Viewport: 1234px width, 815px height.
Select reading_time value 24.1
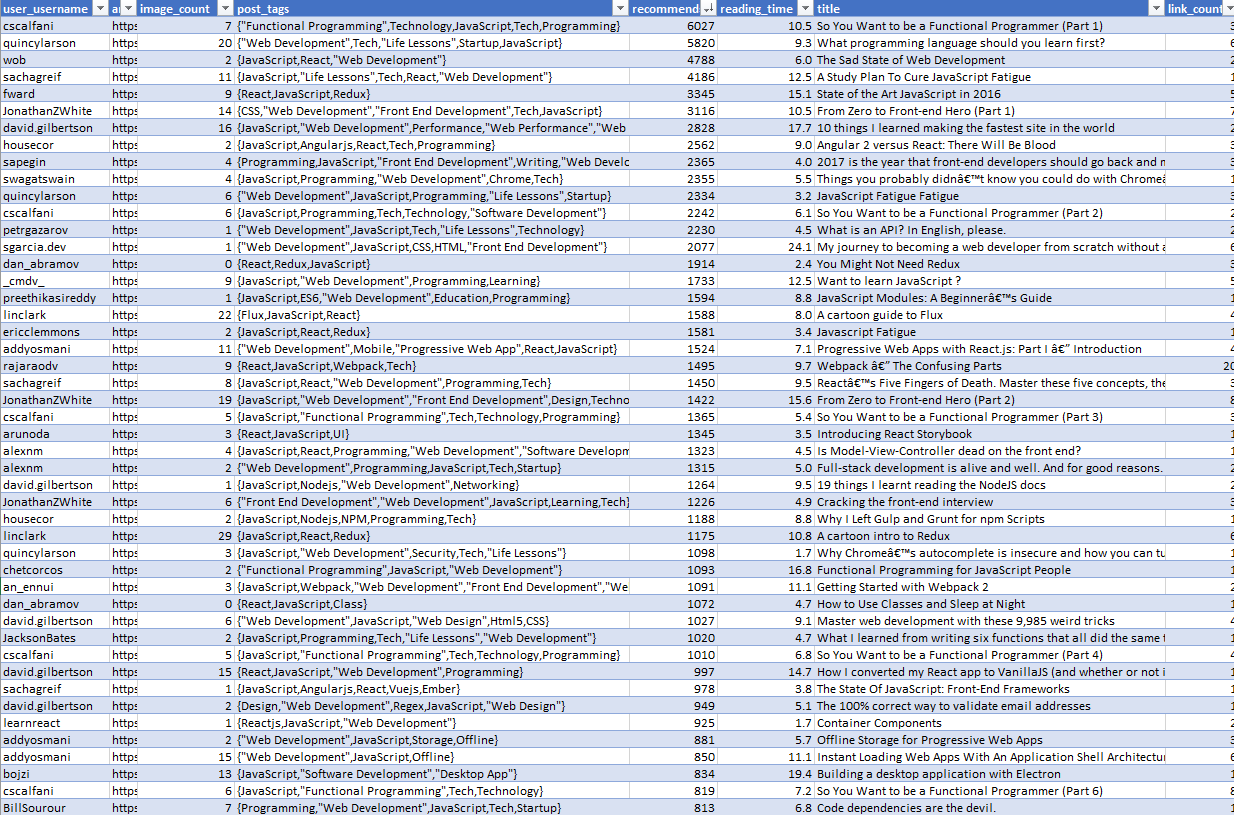click(800, 247)
